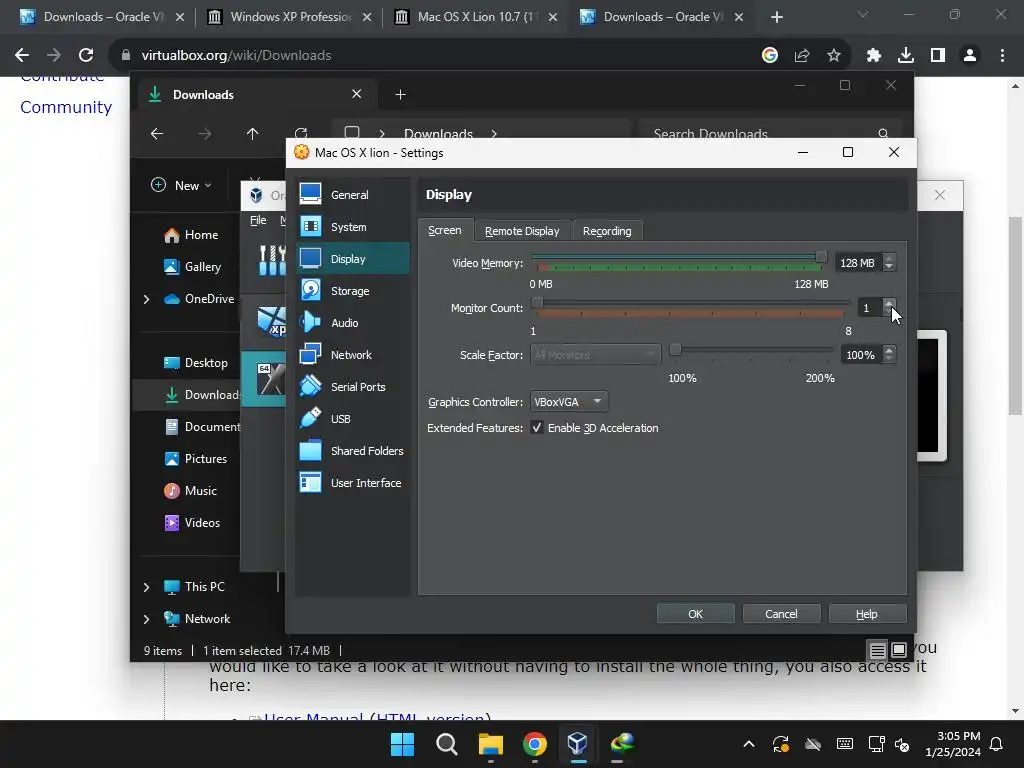Open File menu in VirtualBox Manager
Screen dimensions: 1024x768
pos(258,220)
